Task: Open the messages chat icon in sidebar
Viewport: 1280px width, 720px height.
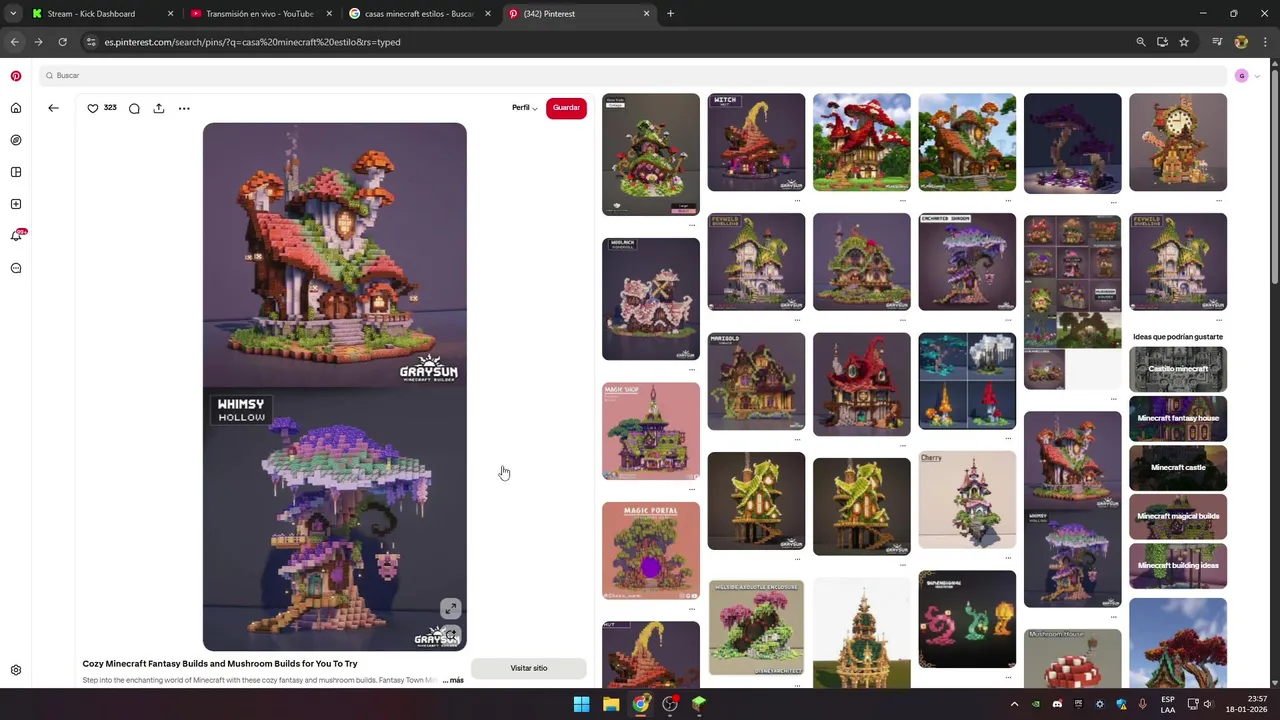Action: coord(16,268)
